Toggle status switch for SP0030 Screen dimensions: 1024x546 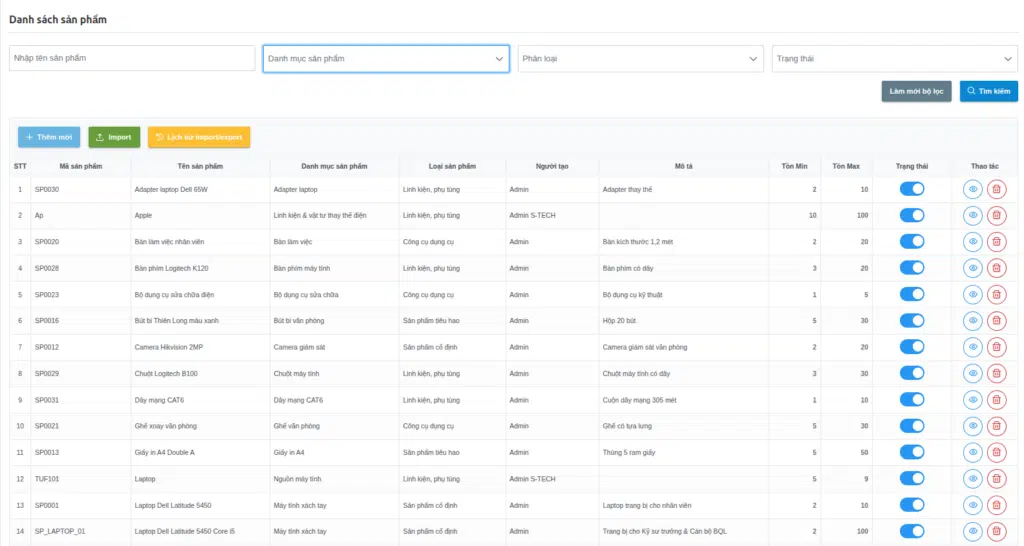pos(912,189)
